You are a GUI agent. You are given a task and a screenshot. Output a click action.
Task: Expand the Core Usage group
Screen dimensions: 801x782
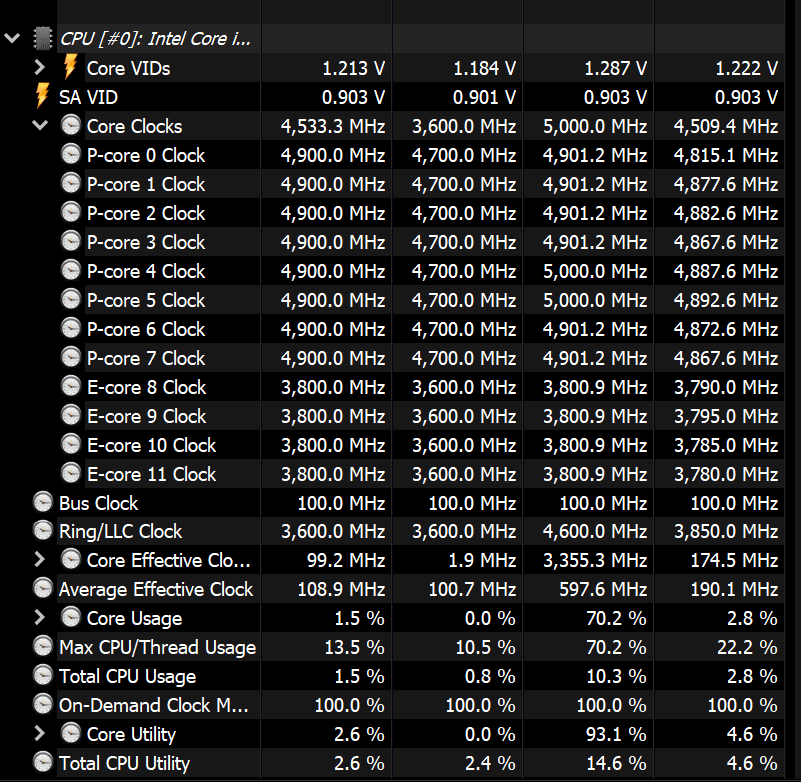[x=40, y=619]
